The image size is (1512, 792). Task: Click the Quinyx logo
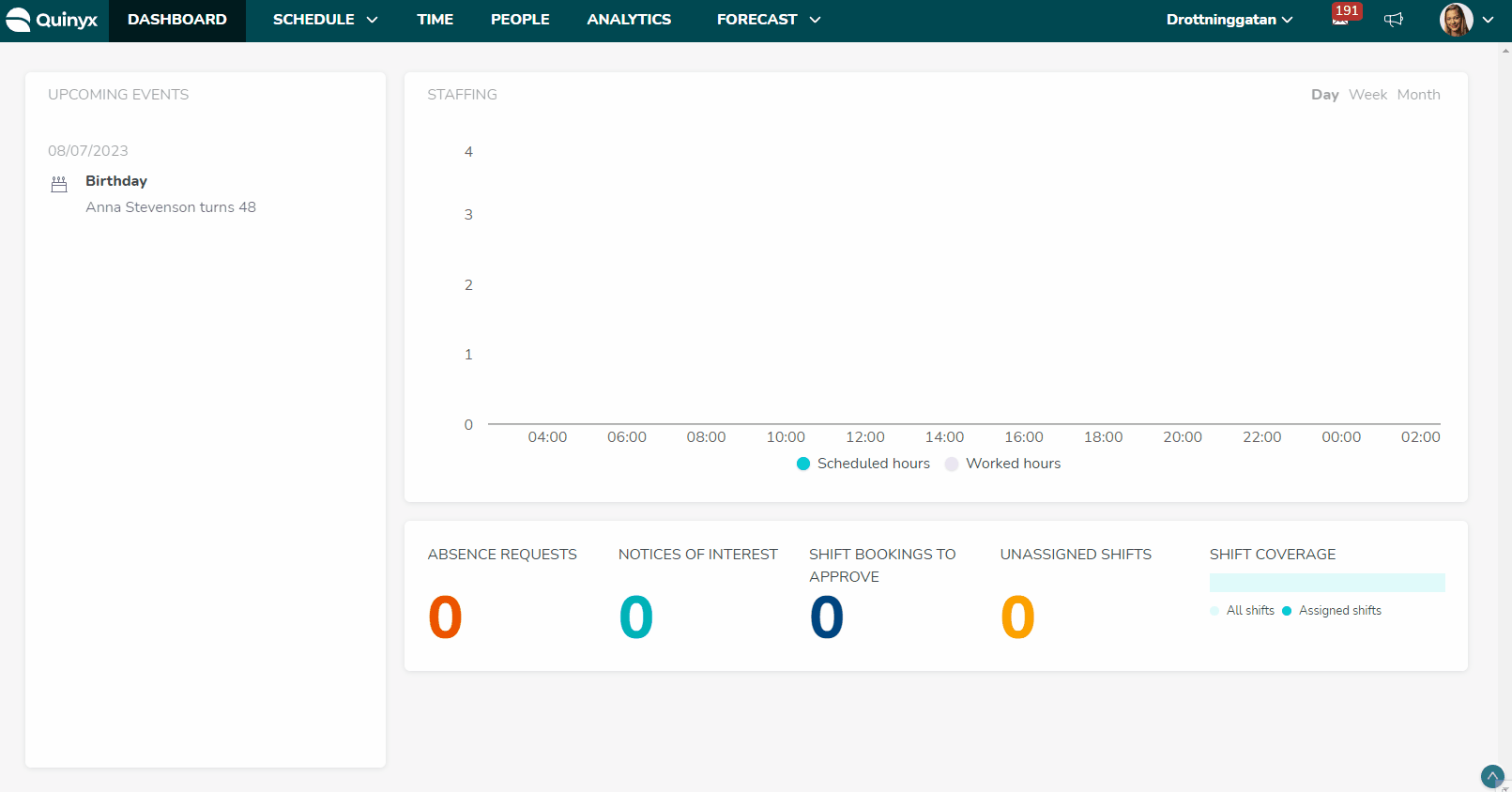tap(52, 20)
